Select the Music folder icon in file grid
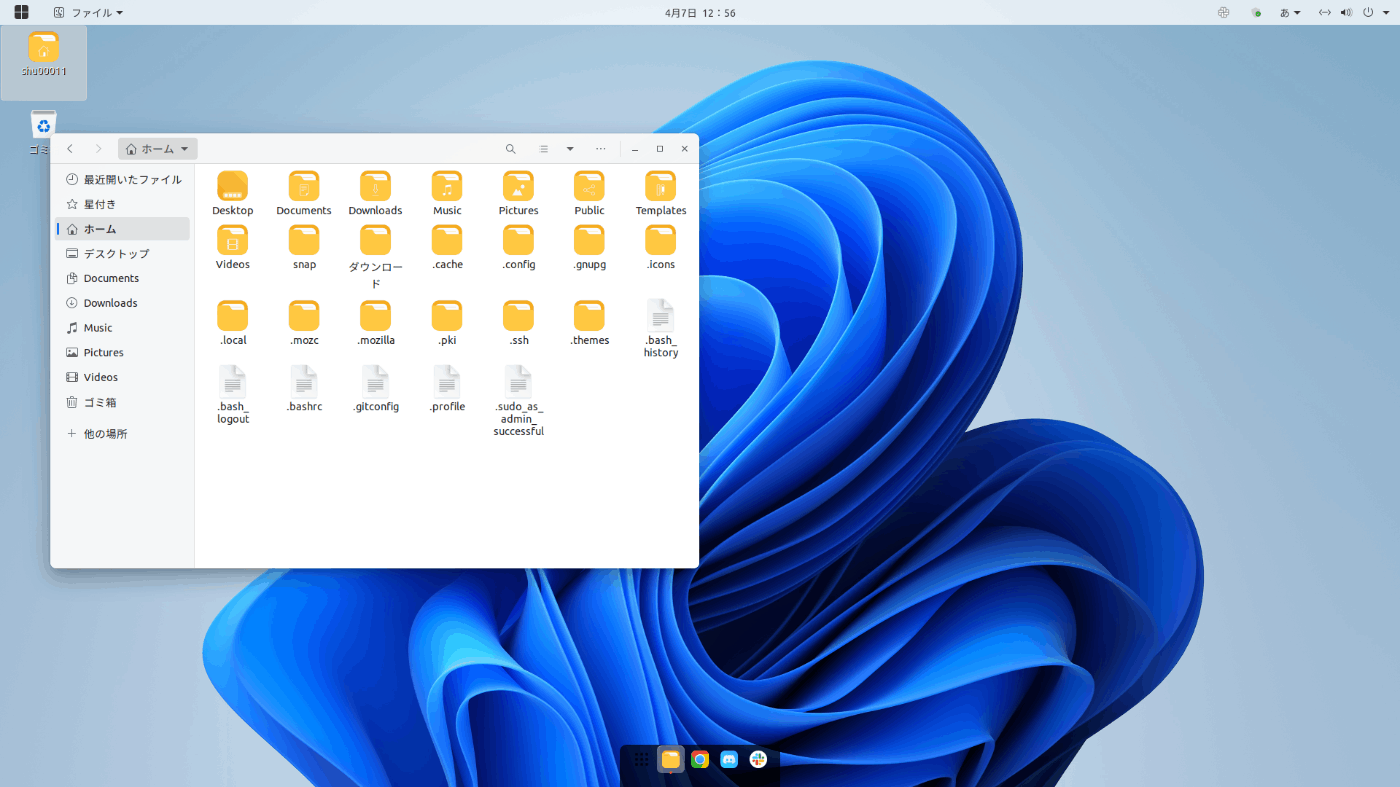This screenshot has height=787, width=1400. [x=447, y=186]
